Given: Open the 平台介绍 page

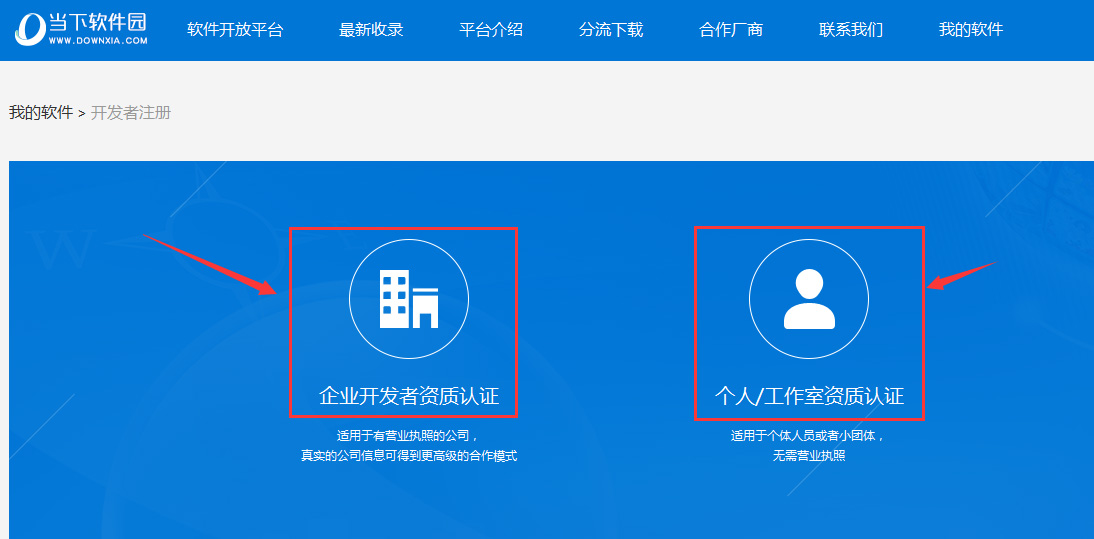Looking at the screenshot, I should 491,30.
